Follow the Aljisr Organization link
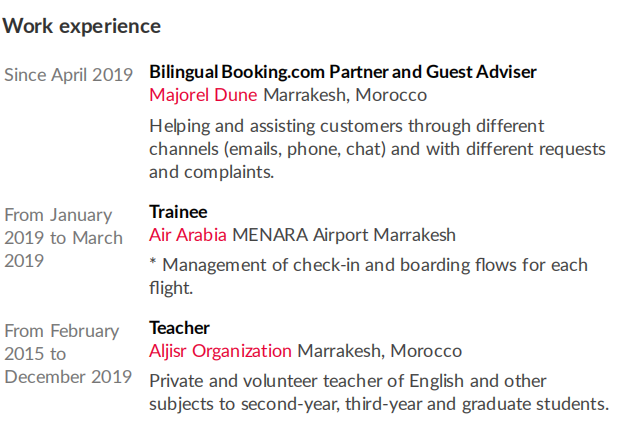Viewport: 632px width, 433px height. pos(220,351)
